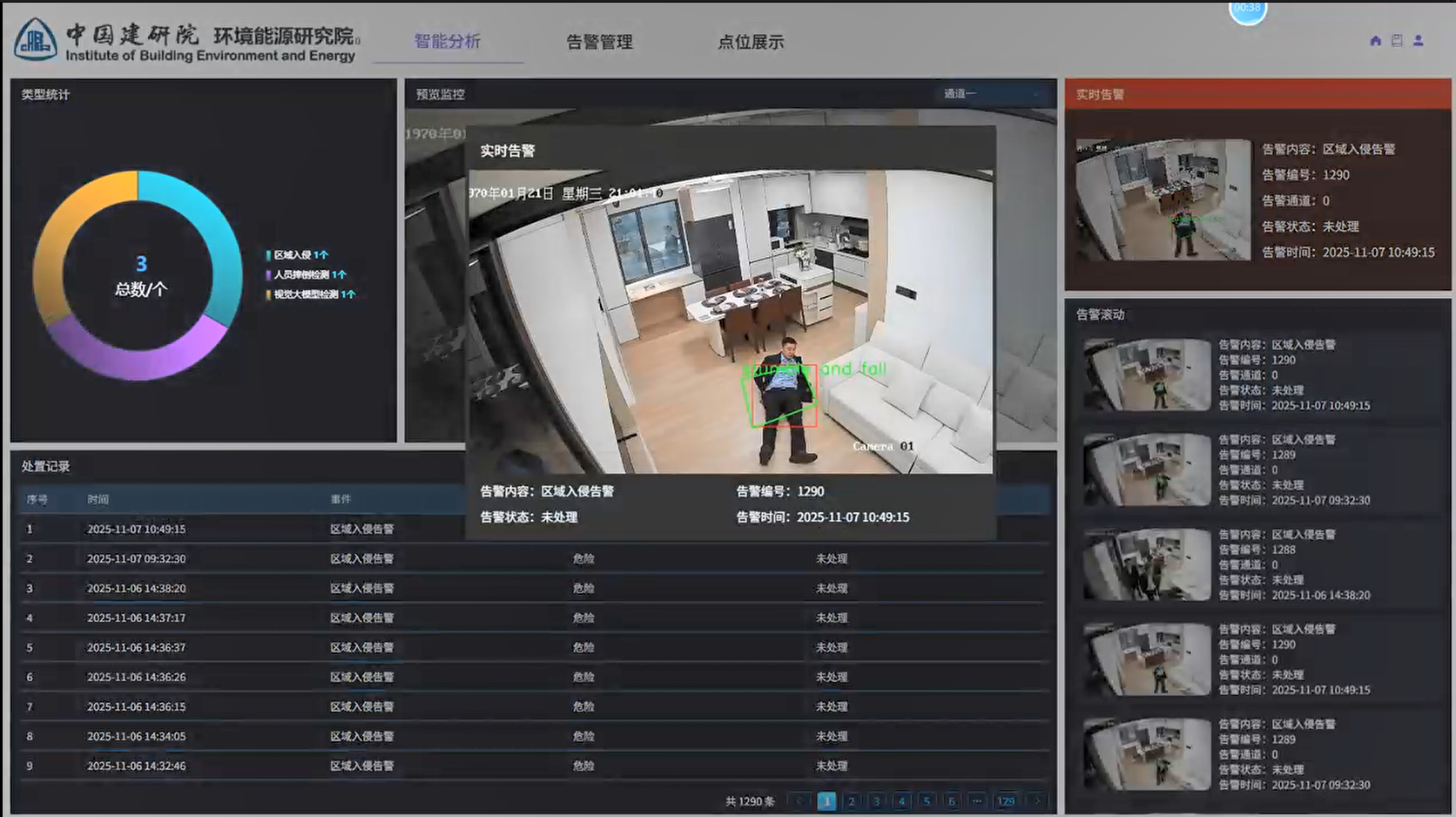Jump to page 129 in pagination
This screenshot has width=1456, height=817.
[x=1006, y=801]
